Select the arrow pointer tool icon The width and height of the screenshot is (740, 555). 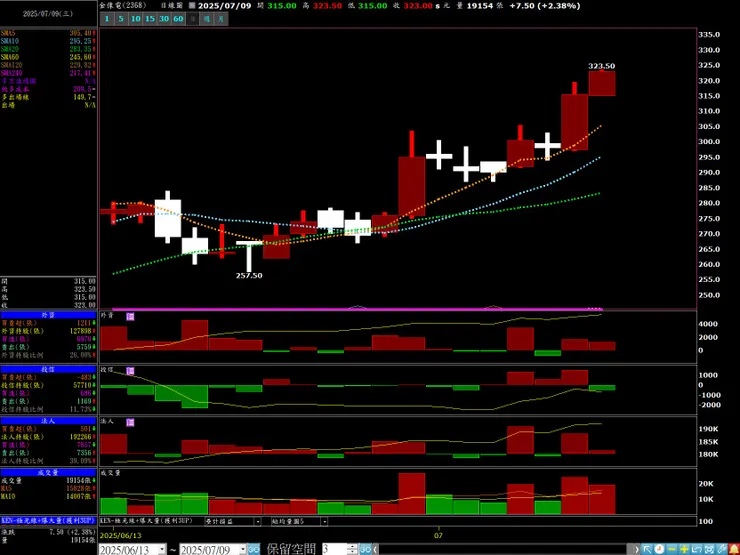pyautogui.click(x=647, y=549)
